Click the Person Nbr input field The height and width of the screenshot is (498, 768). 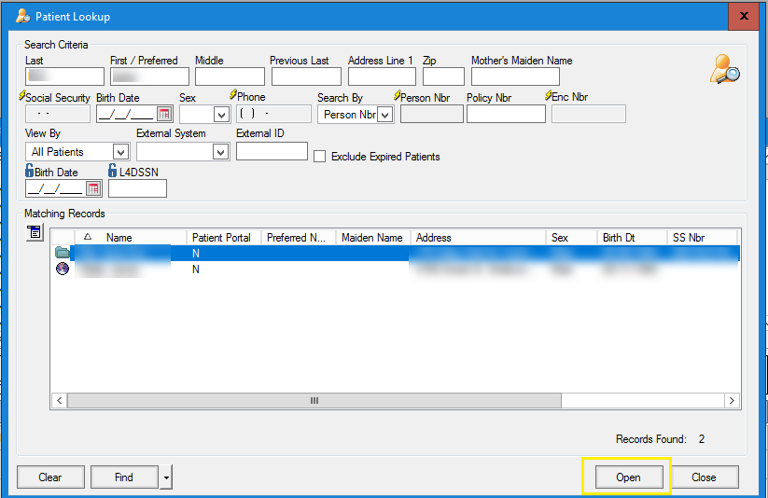coord(432,114)
